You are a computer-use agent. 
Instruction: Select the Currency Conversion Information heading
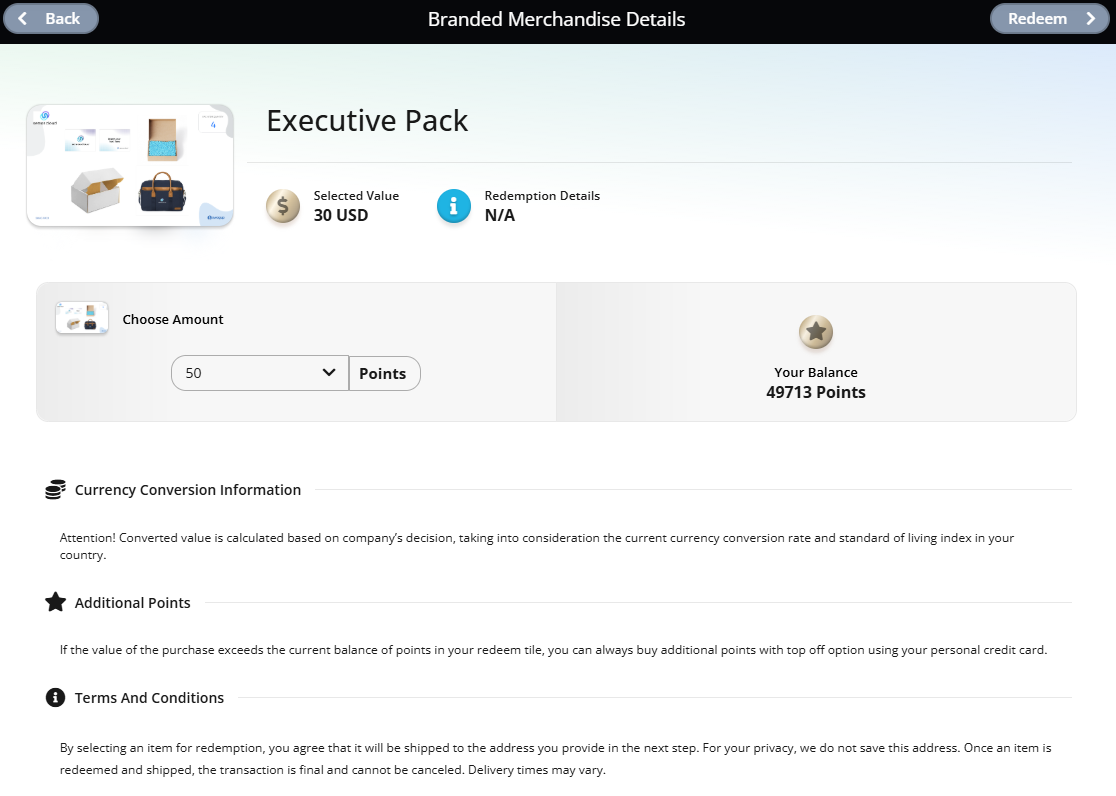click(x=188, y=490)
